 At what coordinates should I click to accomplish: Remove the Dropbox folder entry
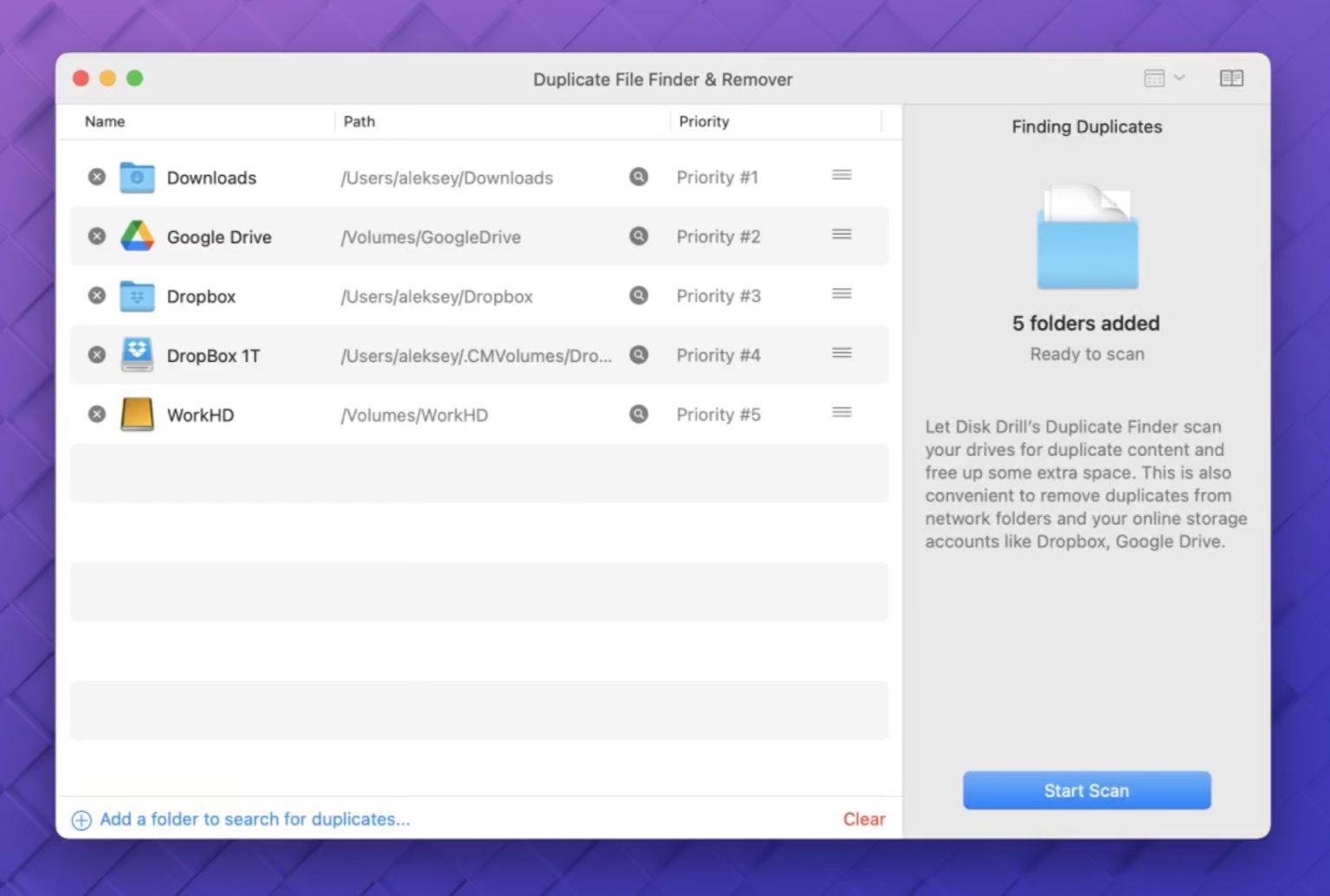tap(97, 296)
